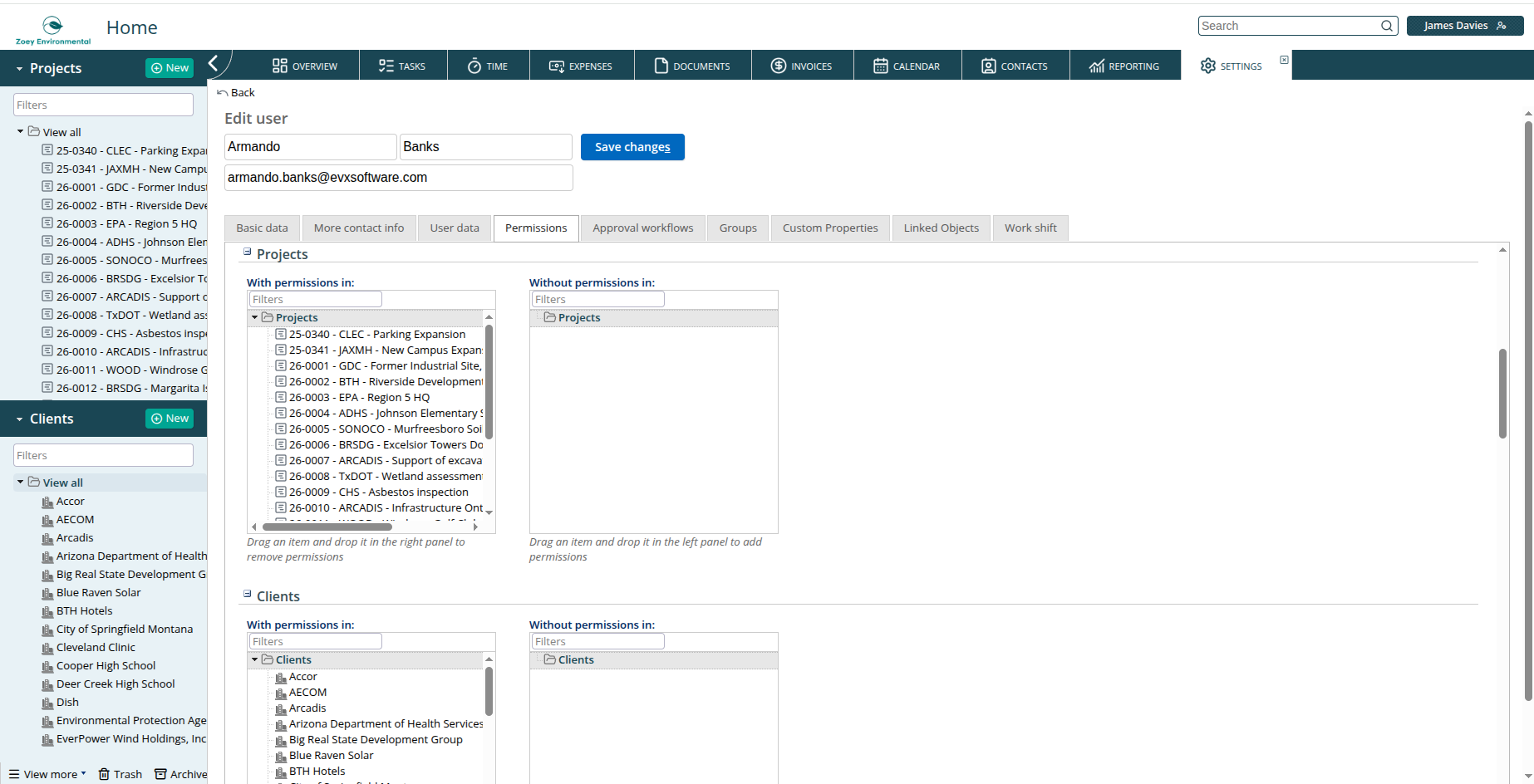This screenshot has height=784, width=1534.
Task: Click the Back link
Action: point(236,92)
